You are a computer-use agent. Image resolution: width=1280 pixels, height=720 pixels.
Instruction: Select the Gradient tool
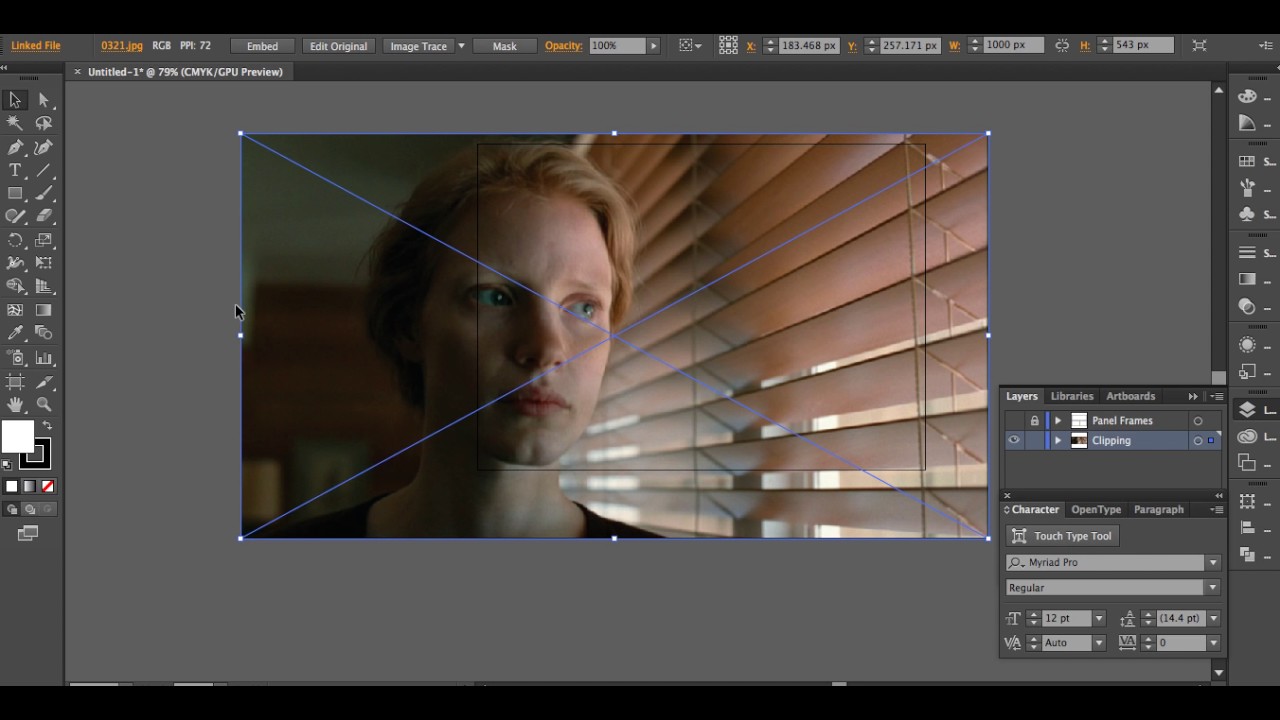click(x=44, y=310)
